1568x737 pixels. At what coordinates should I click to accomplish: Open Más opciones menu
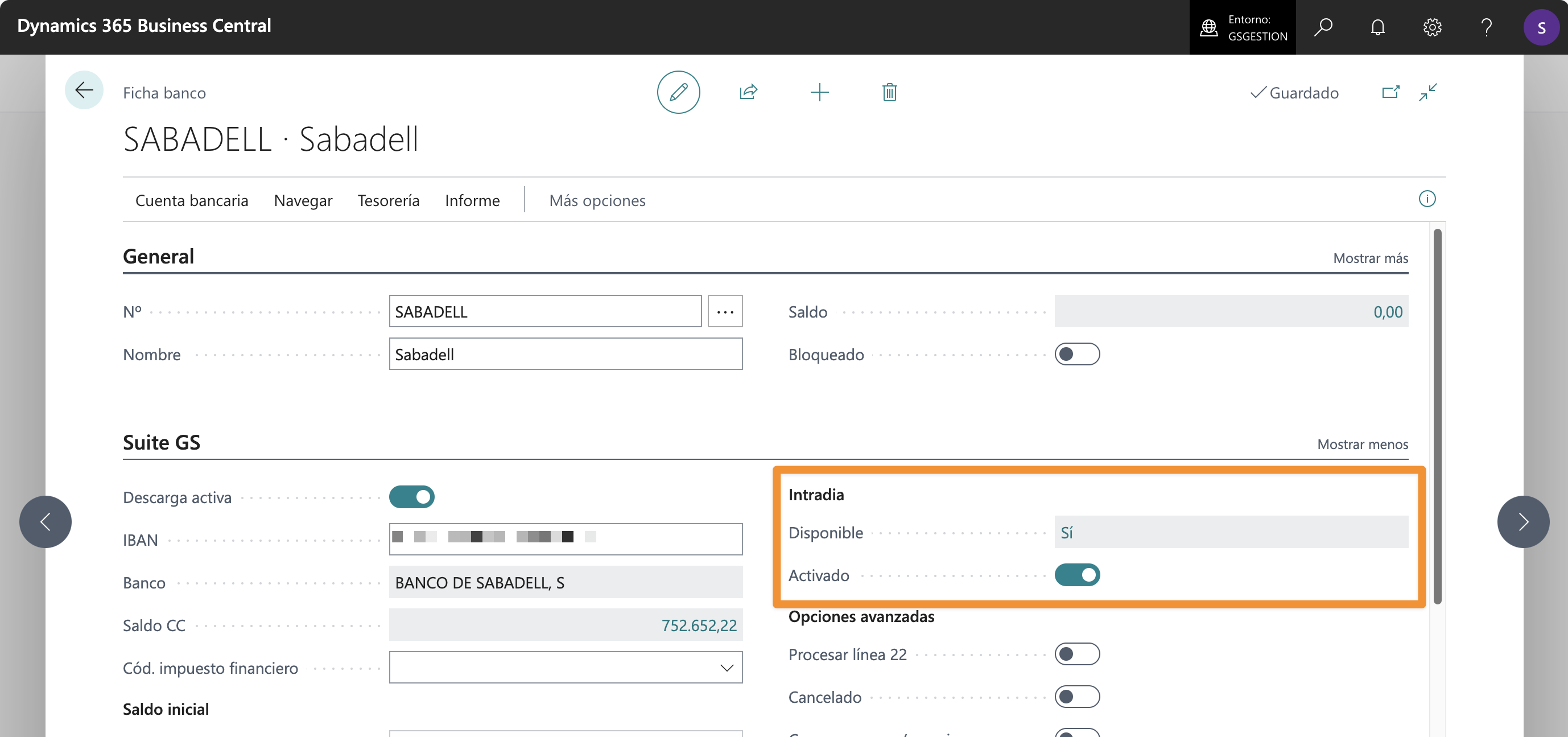(x=597, y=200)
